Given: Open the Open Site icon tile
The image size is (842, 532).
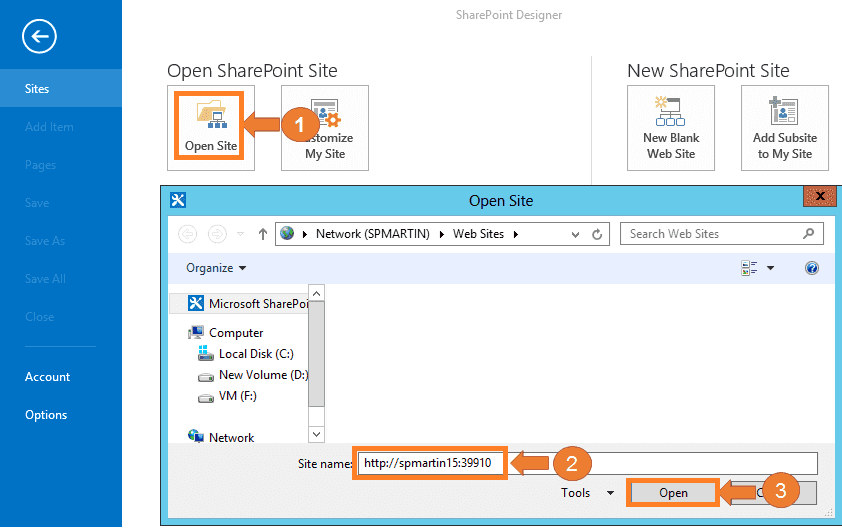Looking at the screenshot, I should (210, 127).
